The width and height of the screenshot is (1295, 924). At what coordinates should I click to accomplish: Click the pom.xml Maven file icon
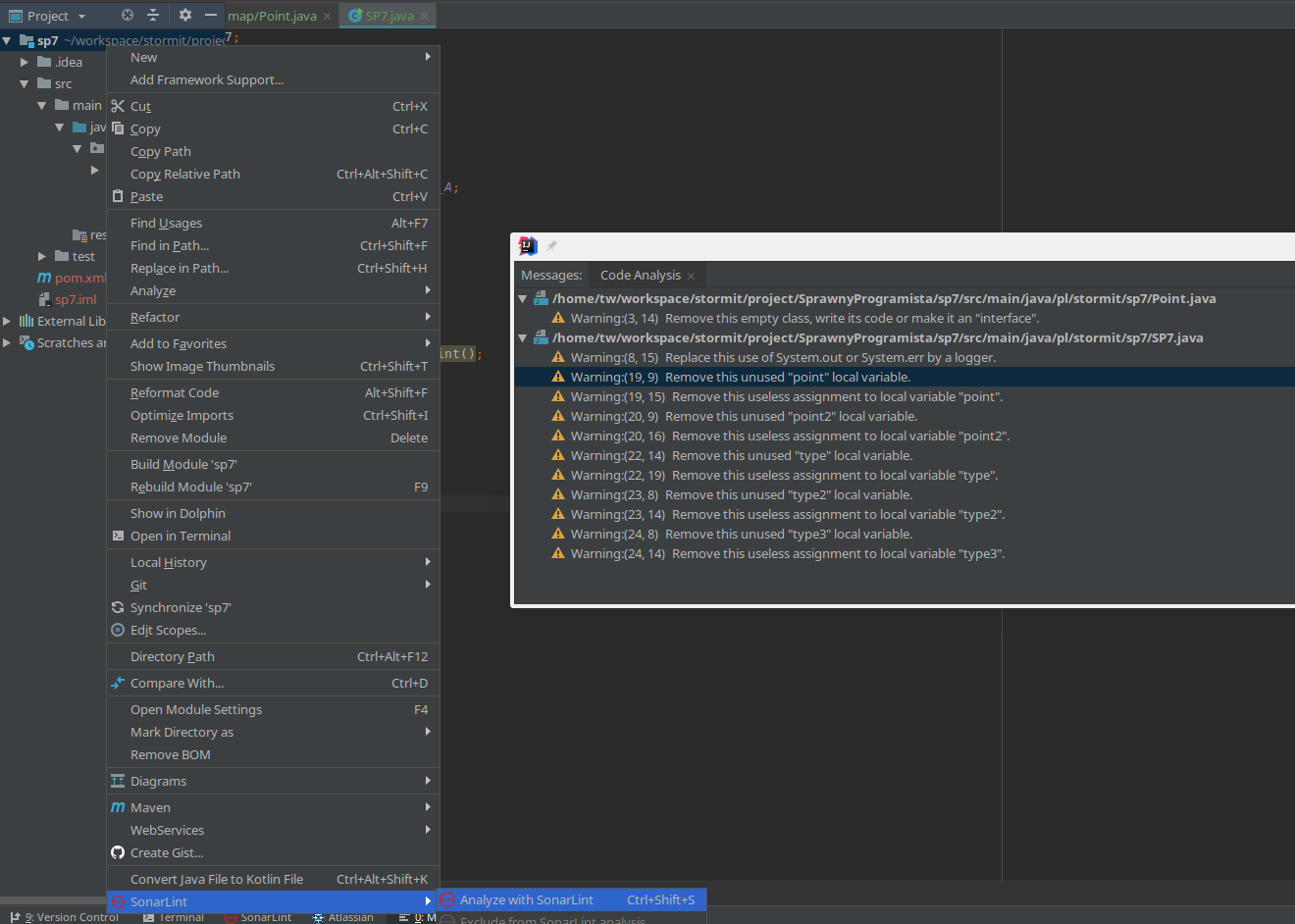click(44, 278)
